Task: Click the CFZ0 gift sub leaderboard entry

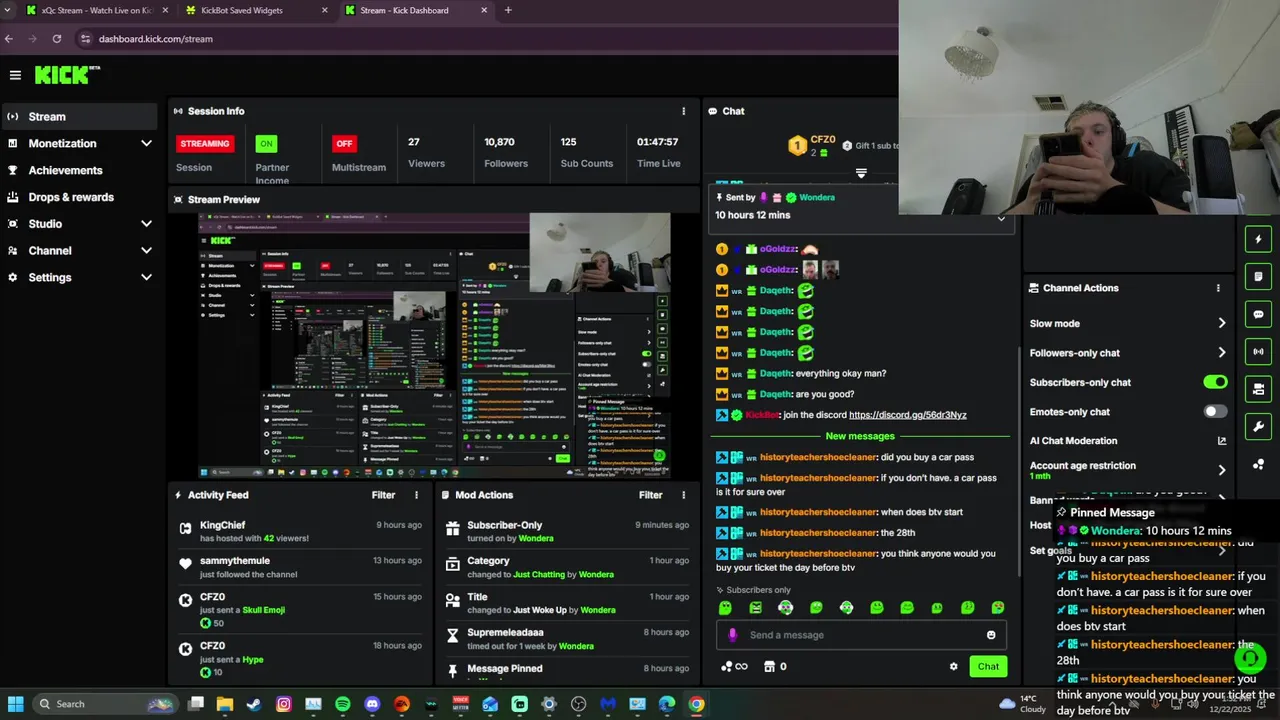Action: (x=812, y=146)
